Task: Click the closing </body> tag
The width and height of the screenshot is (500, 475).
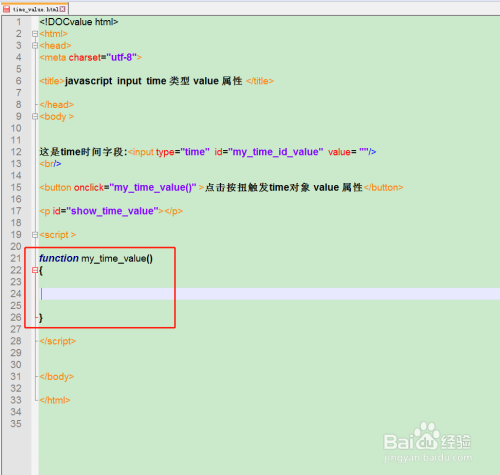Action: 57,377
